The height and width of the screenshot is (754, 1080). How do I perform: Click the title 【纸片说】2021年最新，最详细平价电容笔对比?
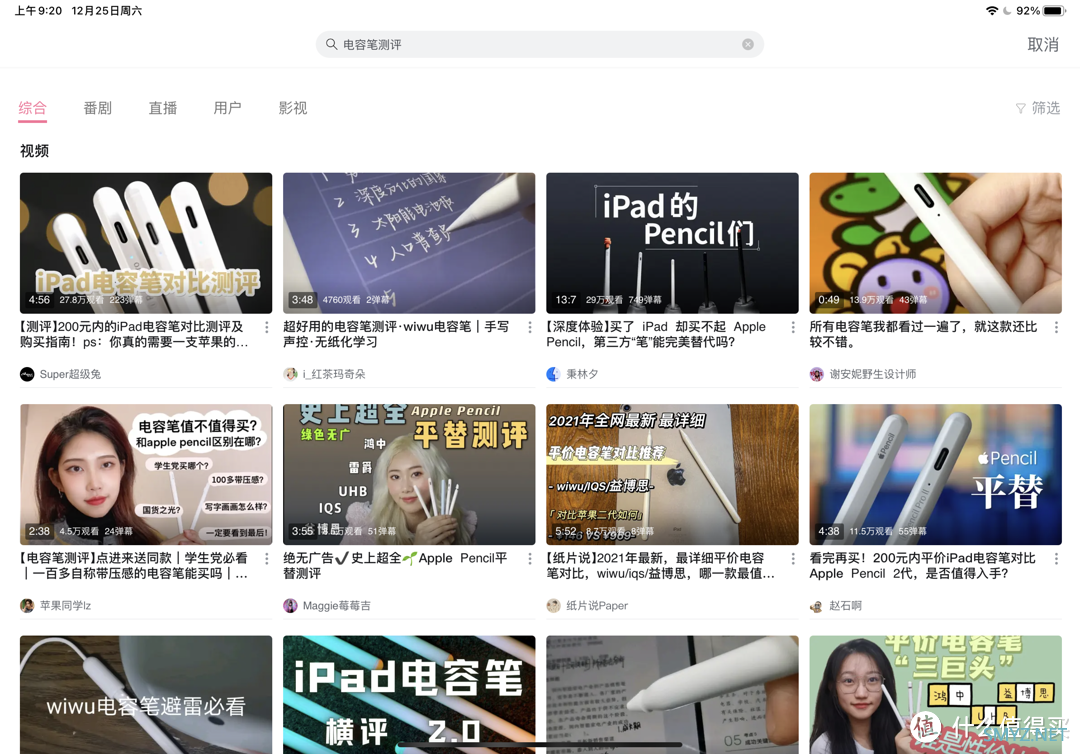[x=661, y=565]
